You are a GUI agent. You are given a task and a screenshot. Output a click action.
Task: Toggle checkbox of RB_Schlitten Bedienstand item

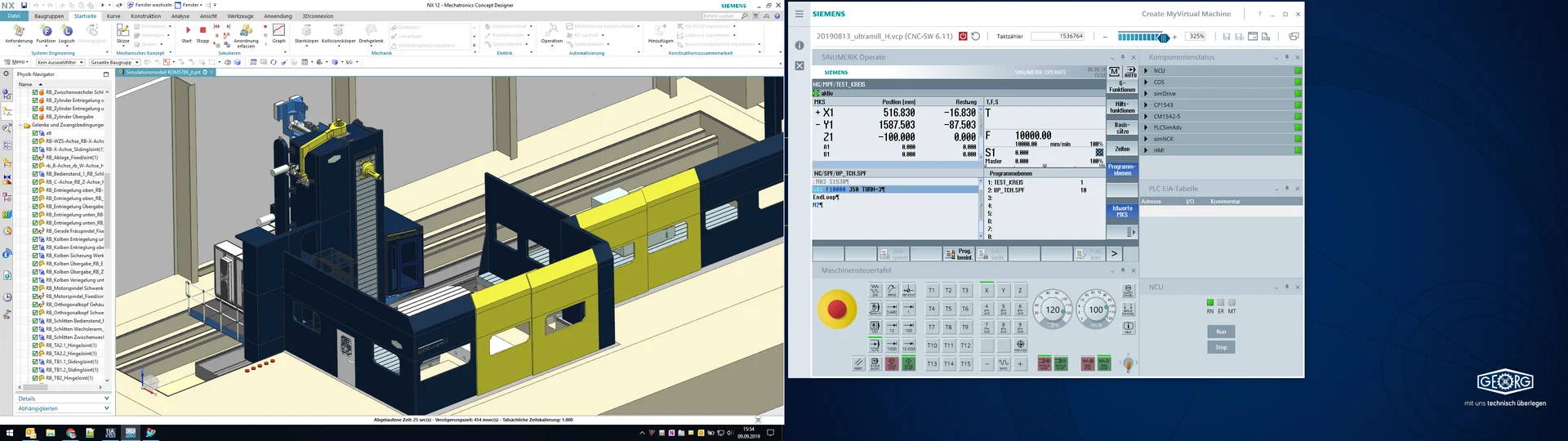[35, 321]
